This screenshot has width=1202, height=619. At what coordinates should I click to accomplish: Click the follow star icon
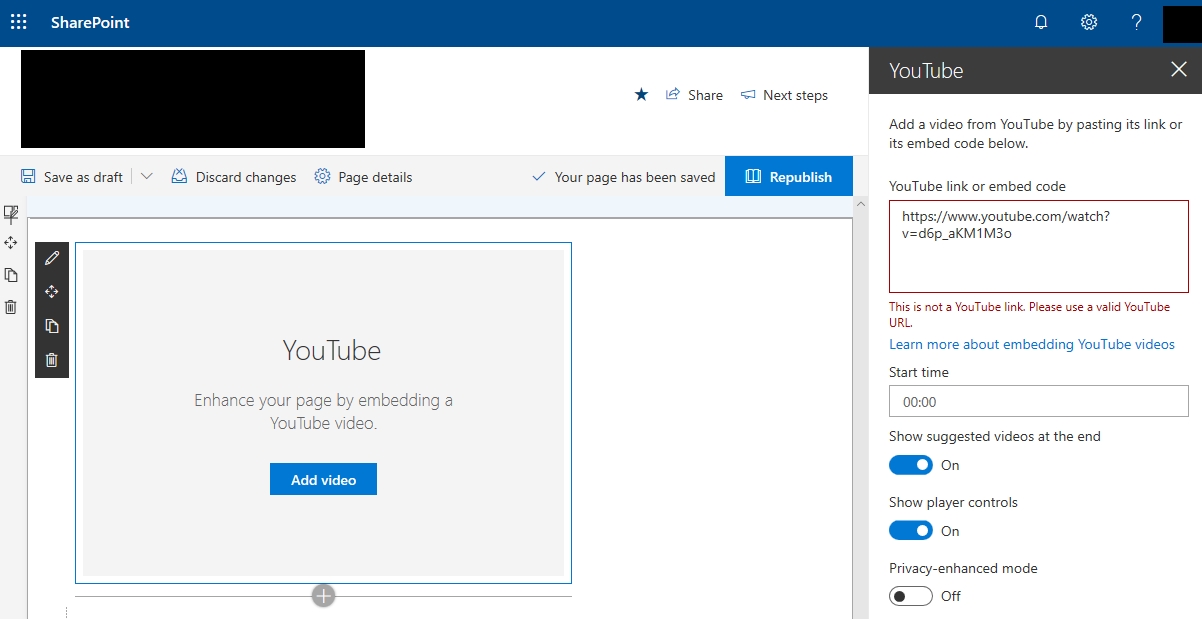click(642, 95)
